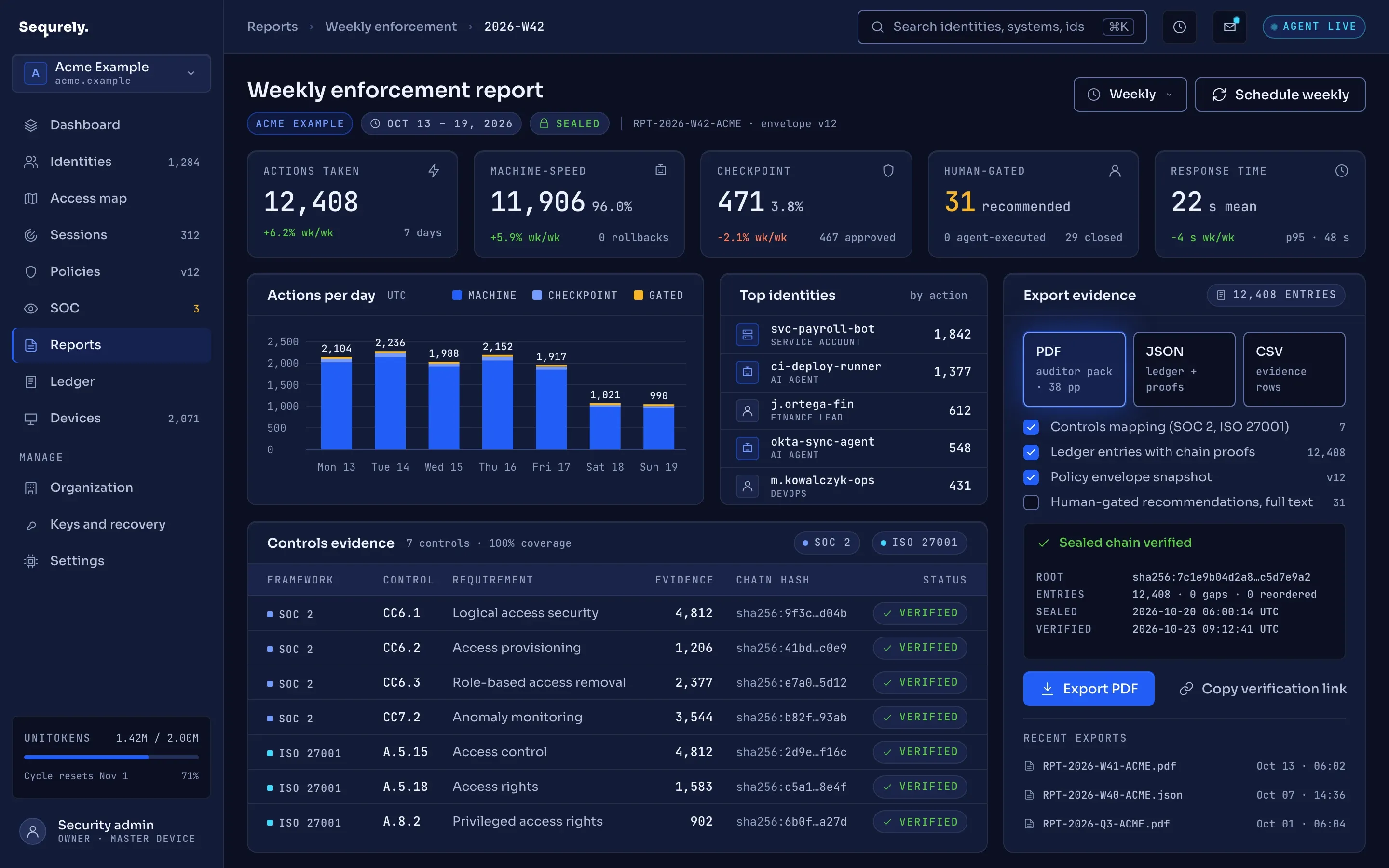Open Keys and recovery in sidebar
This screenshot has width=1389, height=868.
click(x=111, y=524)
